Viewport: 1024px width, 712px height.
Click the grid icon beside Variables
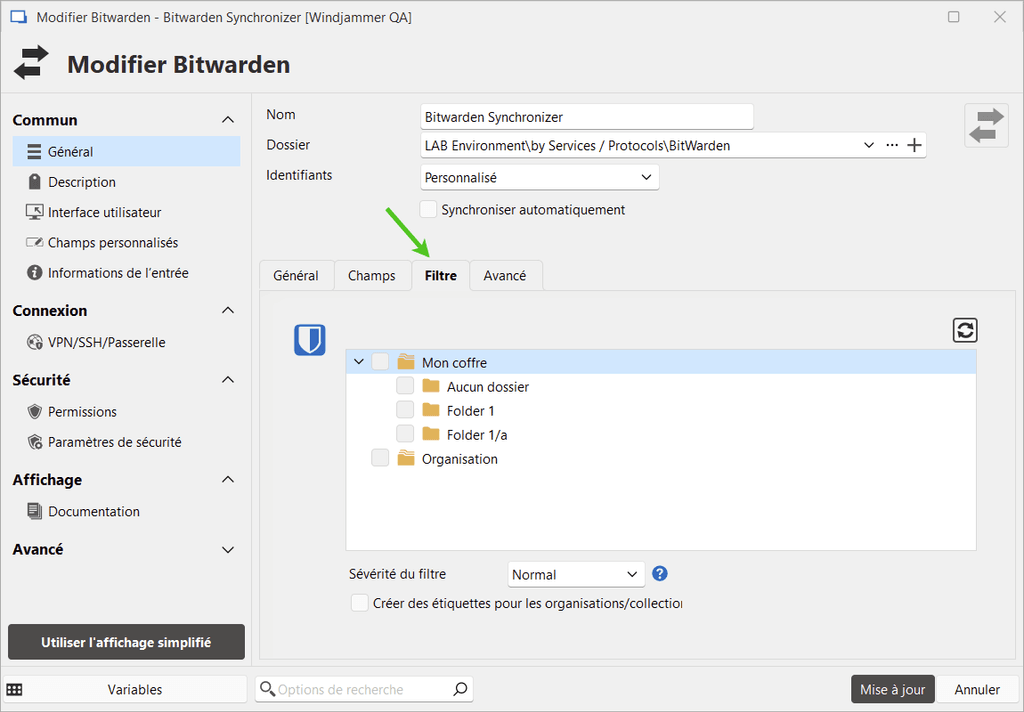pos(15,689)
